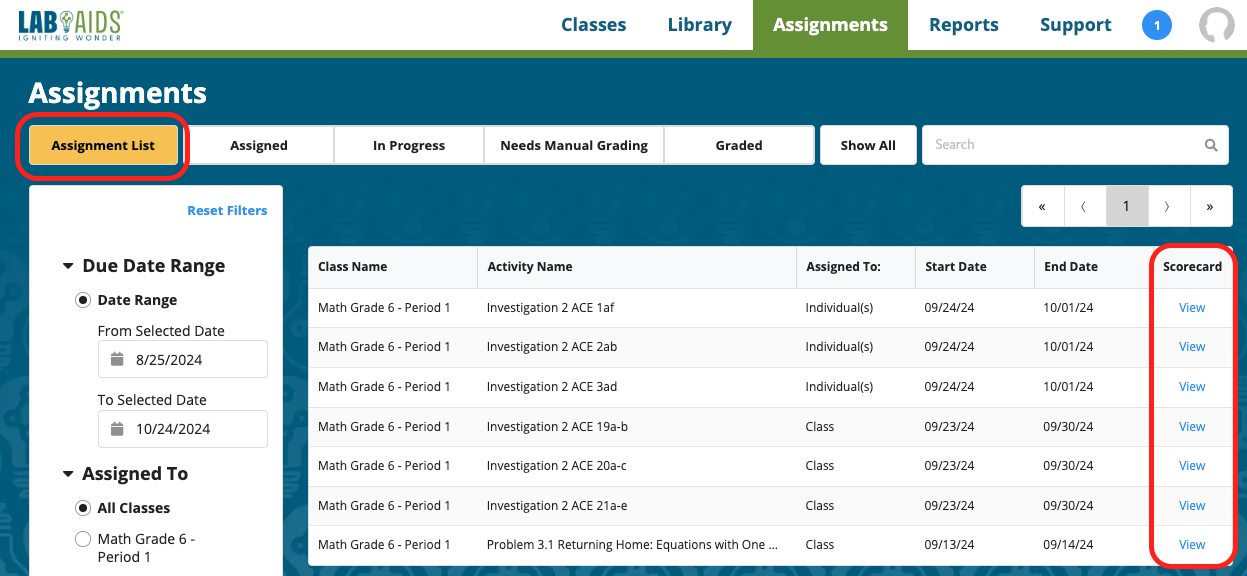Click the profile avatar icon
The height and width of the screenshot is (576, 1247).
tap(1217, 24)
